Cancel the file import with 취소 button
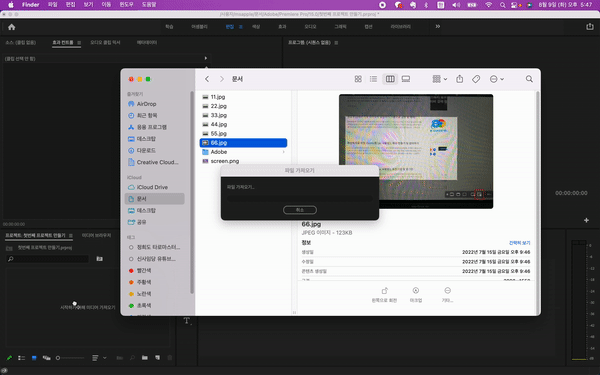 click(300, 210)
